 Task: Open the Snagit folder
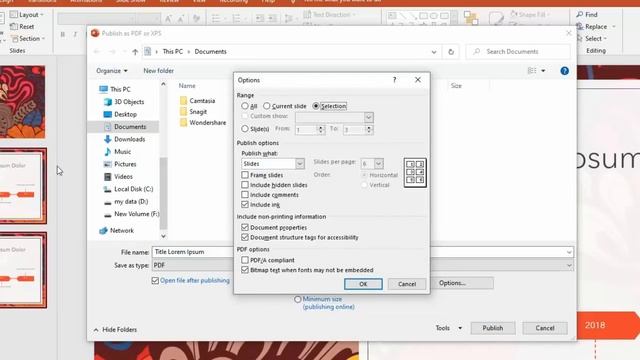193,111
